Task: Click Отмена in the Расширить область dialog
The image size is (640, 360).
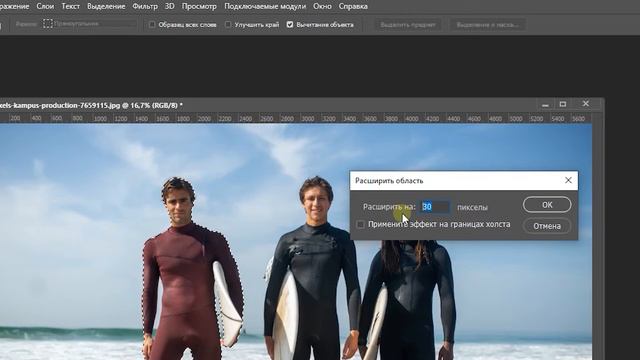Action: coord(547,226)
